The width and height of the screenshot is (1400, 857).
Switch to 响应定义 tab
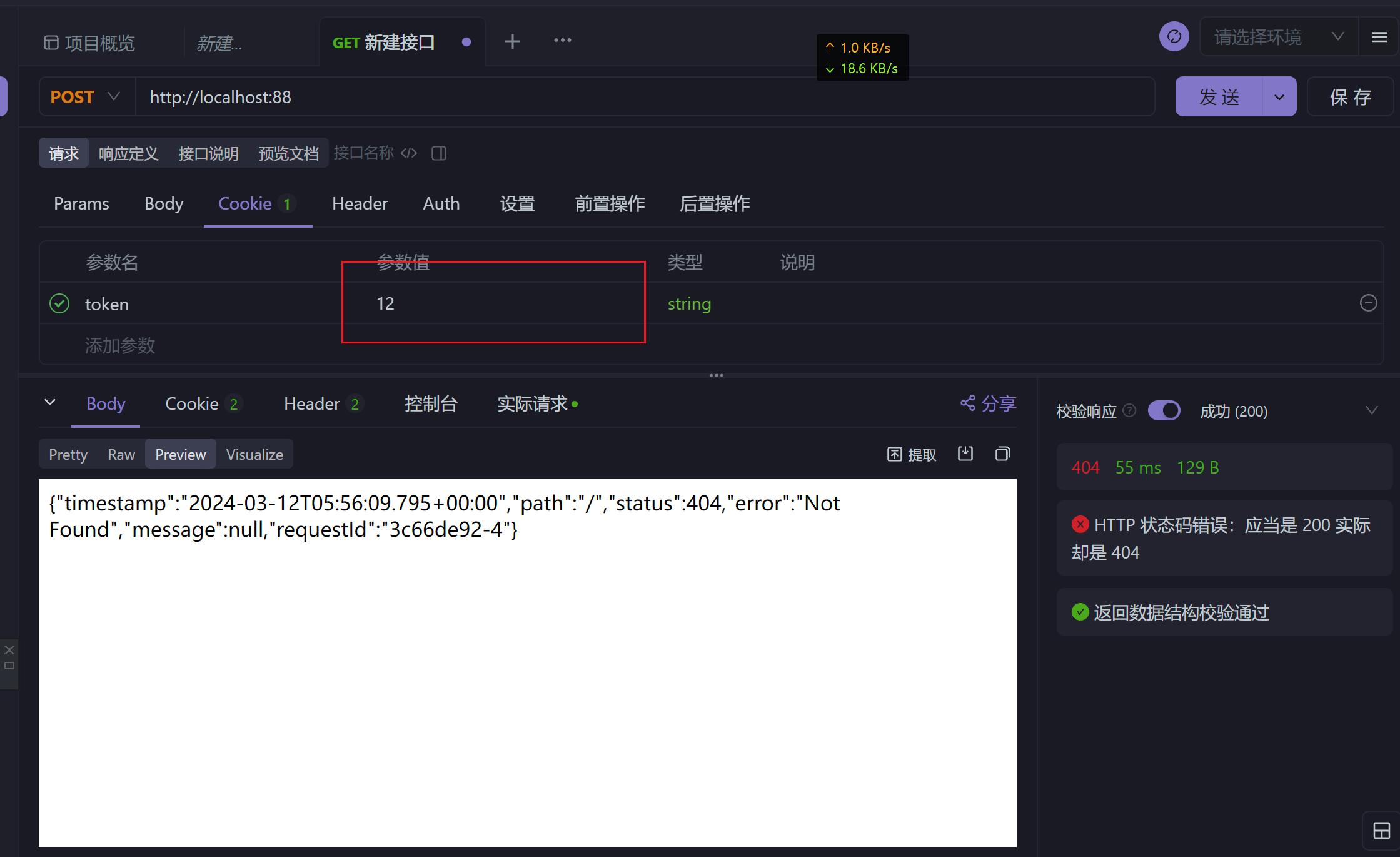[128, 153]
